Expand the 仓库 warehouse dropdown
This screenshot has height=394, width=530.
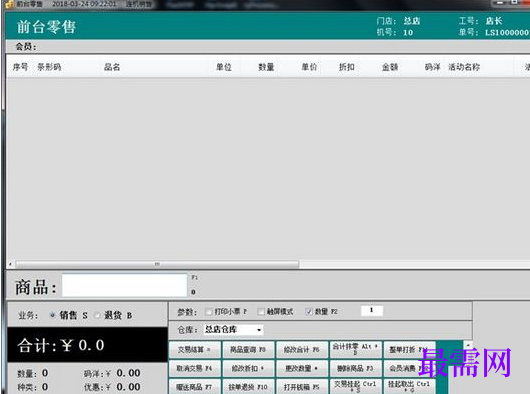click(x=259, y=330)
